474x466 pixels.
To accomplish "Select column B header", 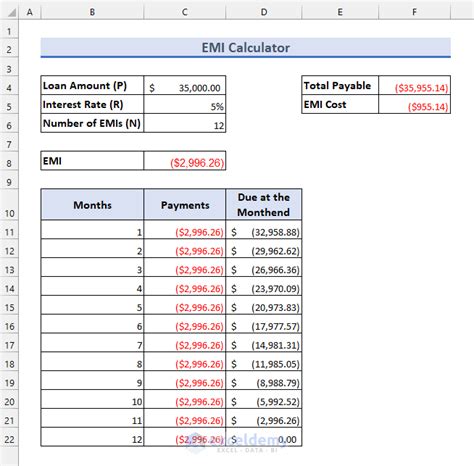I will tap(92, 12).
